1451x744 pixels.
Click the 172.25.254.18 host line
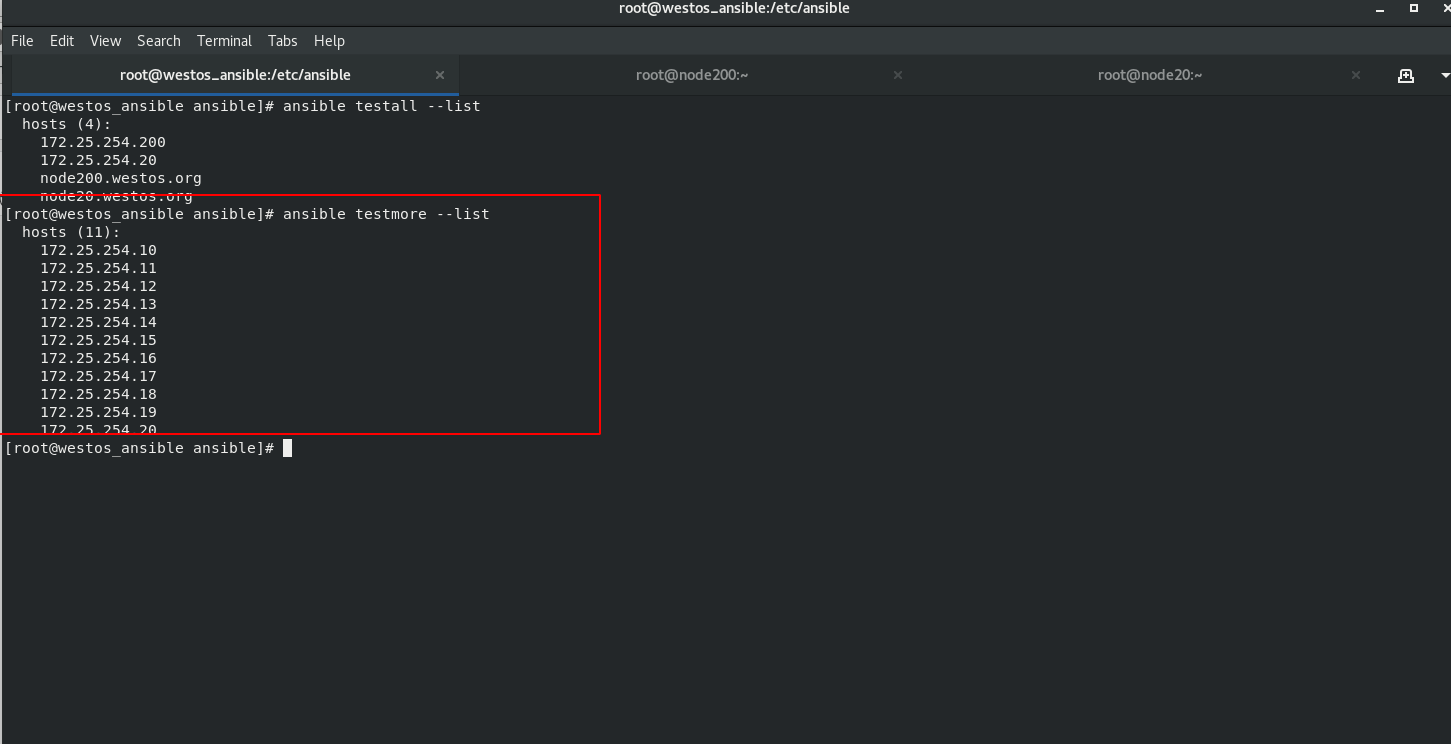coord(98,394)
